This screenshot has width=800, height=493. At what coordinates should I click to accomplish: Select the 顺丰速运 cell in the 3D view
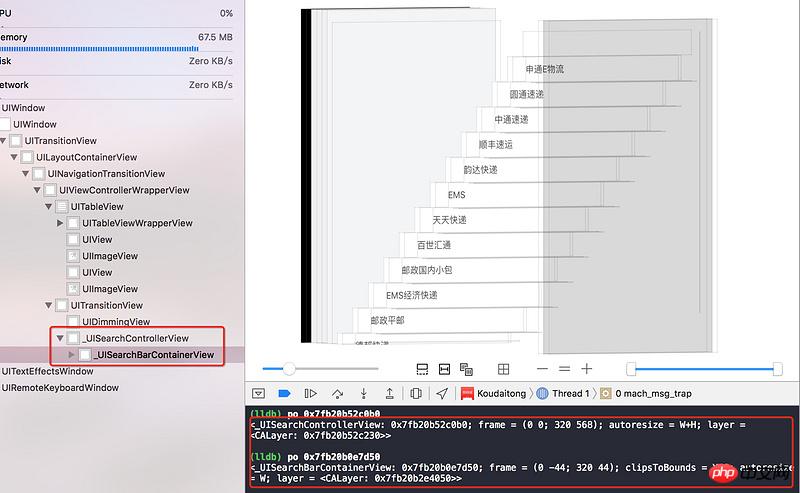[x=495, y=144]
